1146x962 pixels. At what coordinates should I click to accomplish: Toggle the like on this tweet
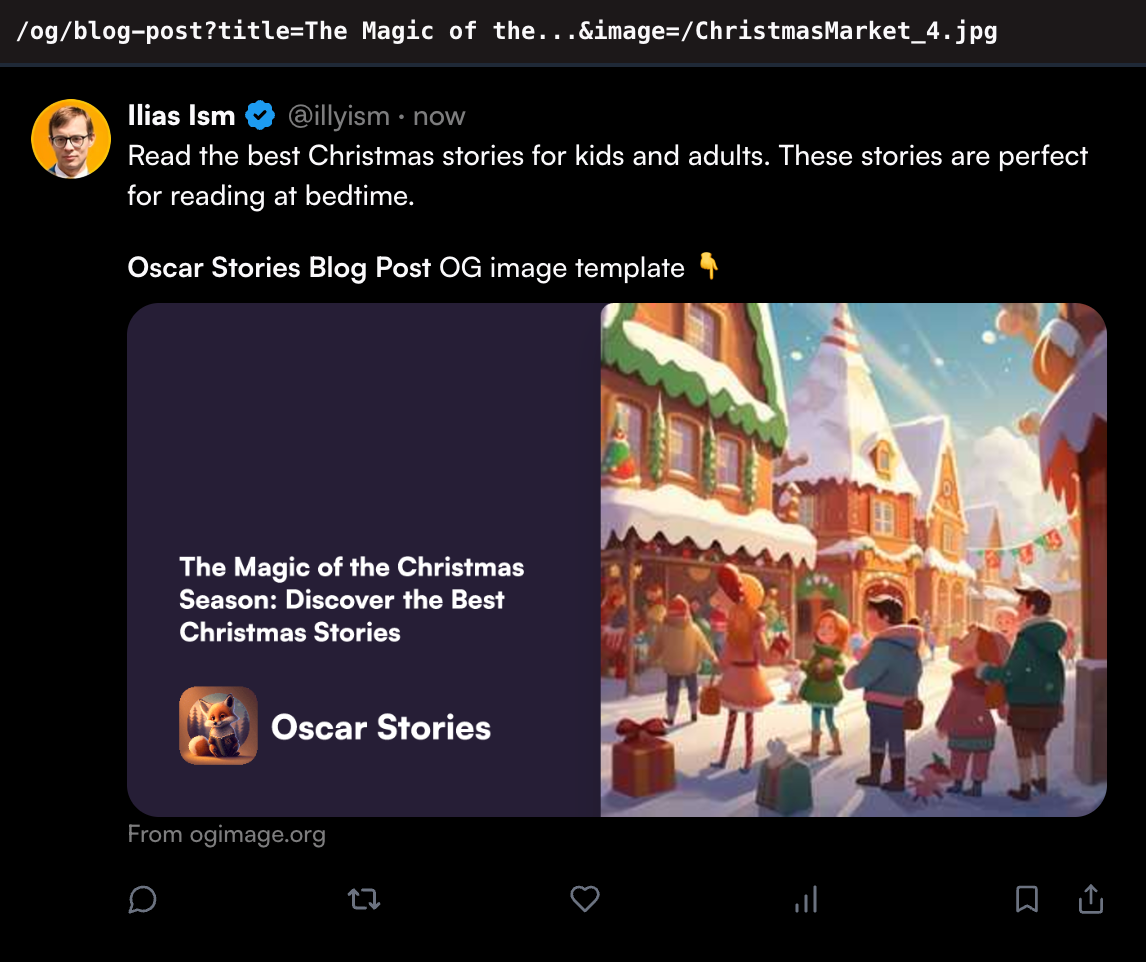coord(585,899)
